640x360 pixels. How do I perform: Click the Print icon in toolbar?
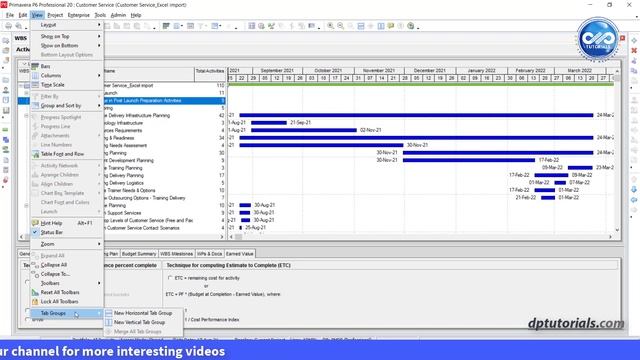(x=8, y=26)
